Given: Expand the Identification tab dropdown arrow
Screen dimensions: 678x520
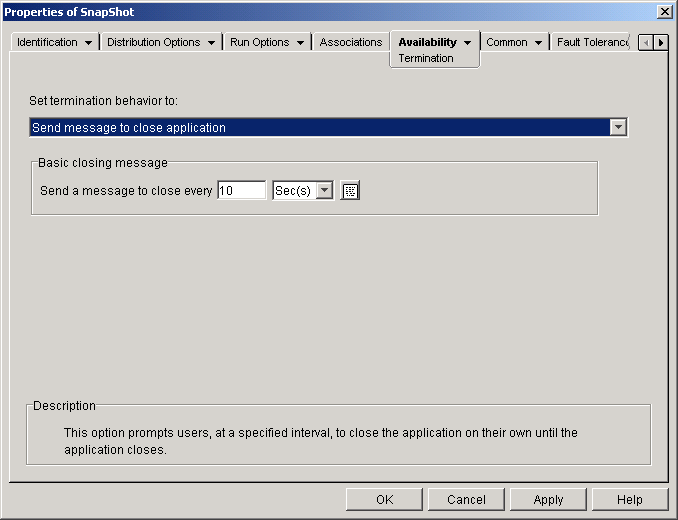Looking at the screenshot, I should coord(88,43).
